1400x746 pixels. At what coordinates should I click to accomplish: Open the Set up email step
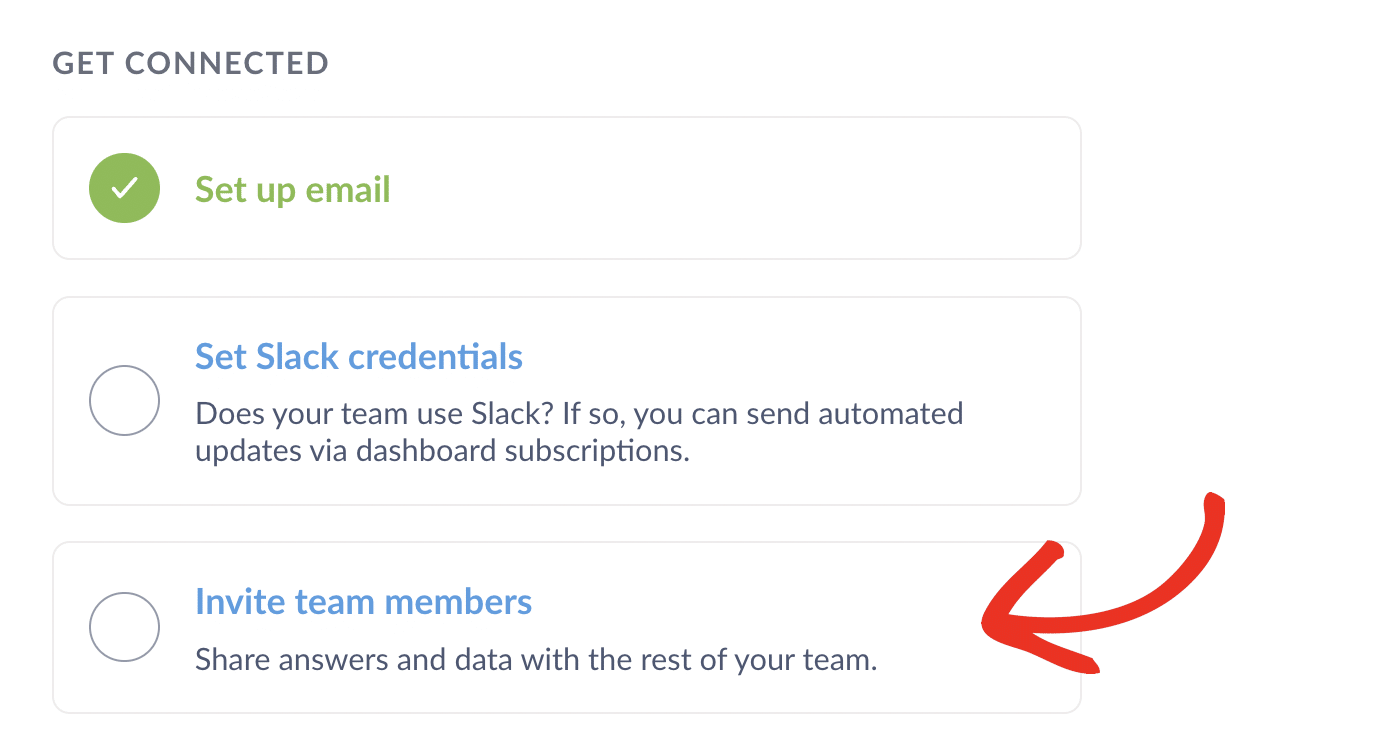pos(292,189)
